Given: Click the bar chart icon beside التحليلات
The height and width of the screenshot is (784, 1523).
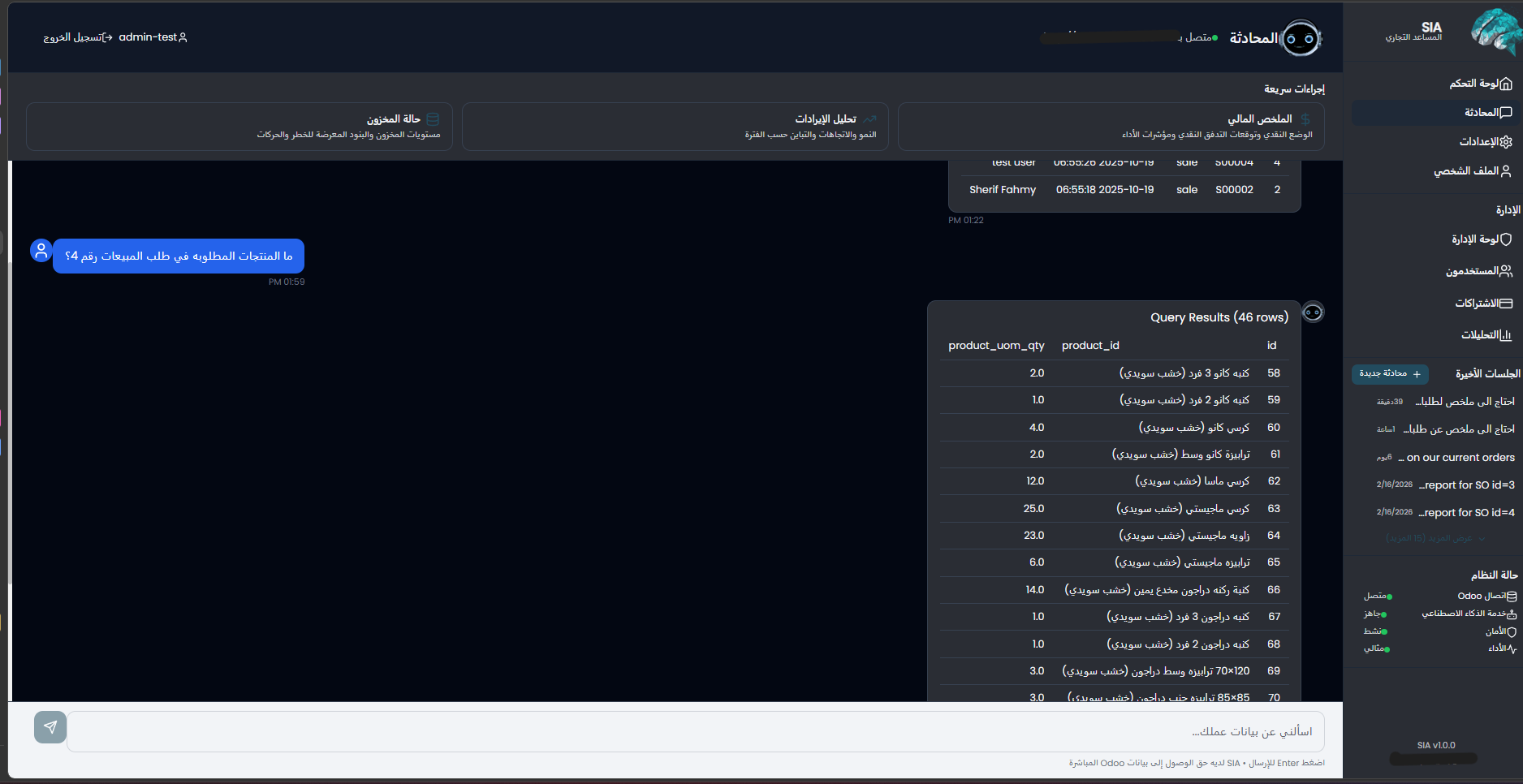Looking at the screenshot, I should [1506, 335].
